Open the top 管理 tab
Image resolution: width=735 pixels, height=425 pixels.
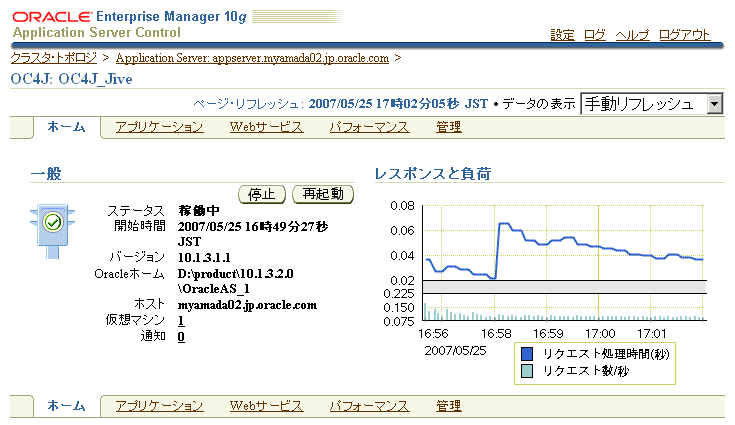[x=449, y=127]
